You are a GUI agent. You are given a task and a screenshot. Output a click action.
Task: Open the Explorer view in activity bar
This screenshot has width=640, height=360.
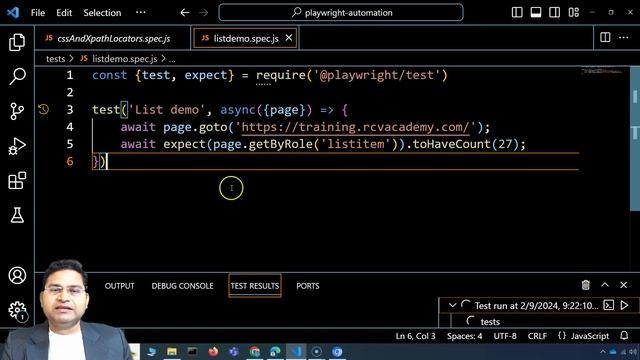pyautogui.click(x=17, y=42)
